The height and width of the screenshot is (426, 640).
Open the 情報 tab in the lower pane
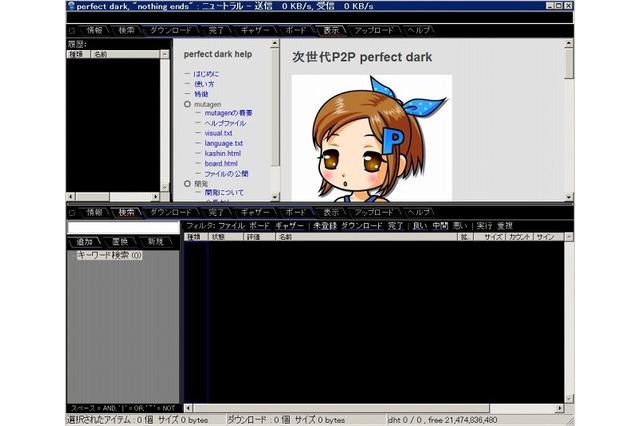pyautogui.click(x=95, y=212)
